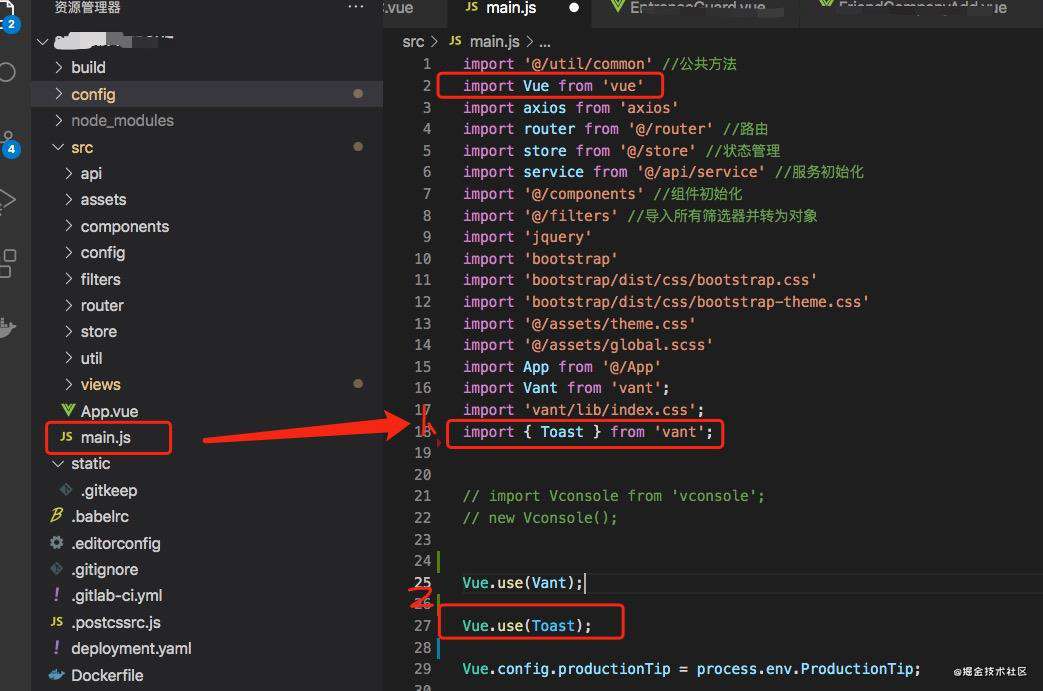Expand the views folder chevron
Screen dimensions: 1043x691
[x=69, y=384]
